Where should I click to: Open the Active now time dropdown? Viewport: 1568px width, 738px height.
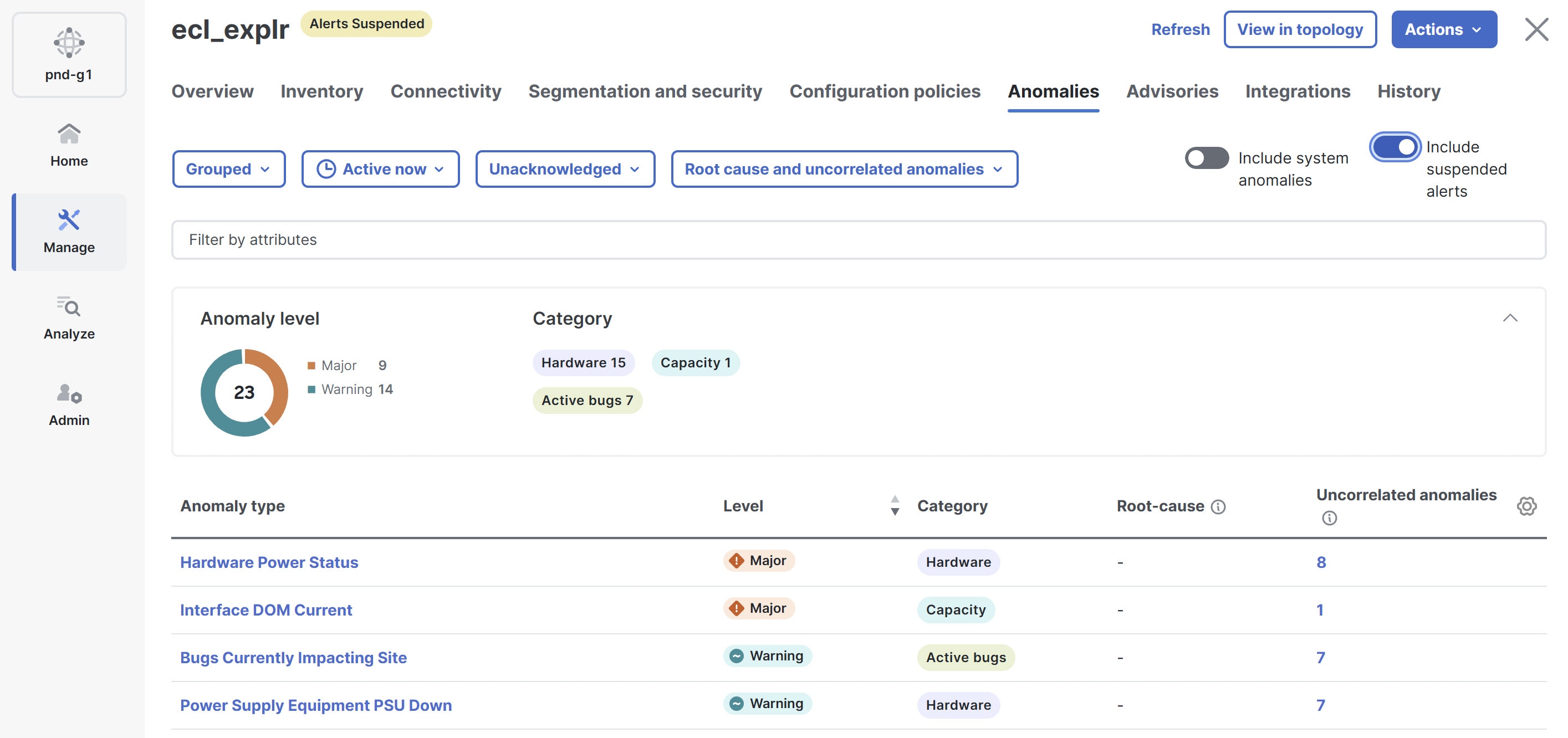tap(380, 169)
